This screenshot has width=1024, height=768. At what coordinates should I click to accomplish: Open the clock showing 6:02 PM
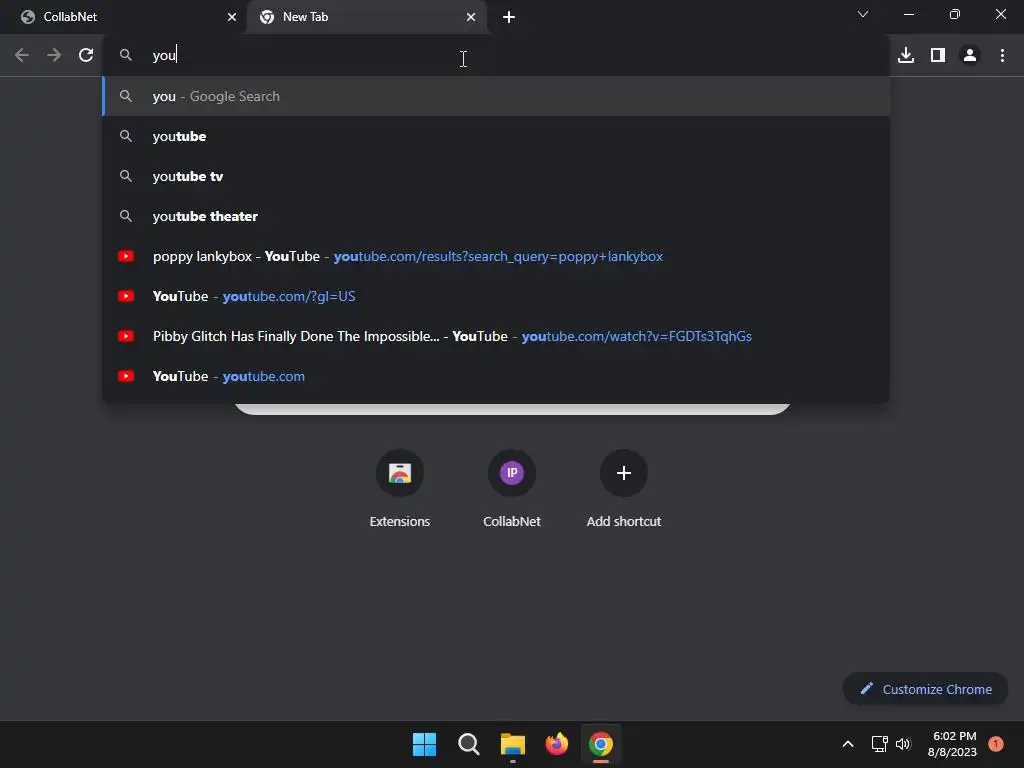pos(953,744)
